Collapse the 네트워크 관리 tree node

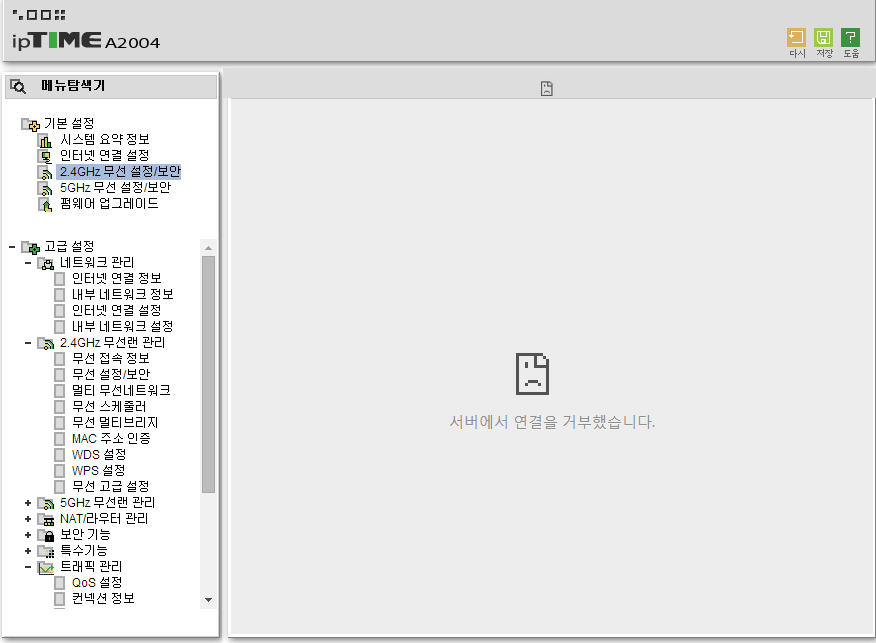[x=28, y=263]
